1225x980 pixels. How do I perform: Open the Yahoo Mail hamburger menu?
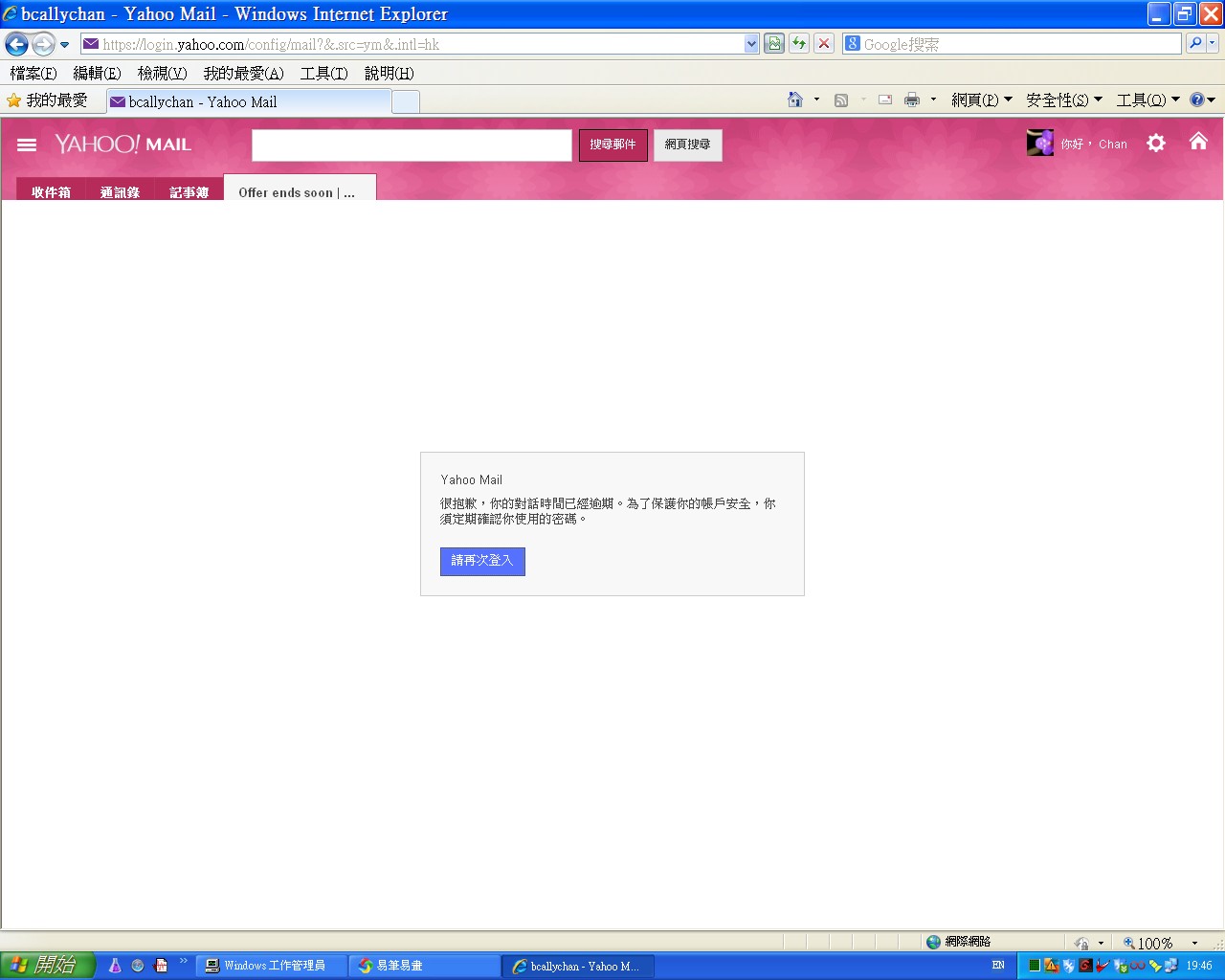(27, 145)
